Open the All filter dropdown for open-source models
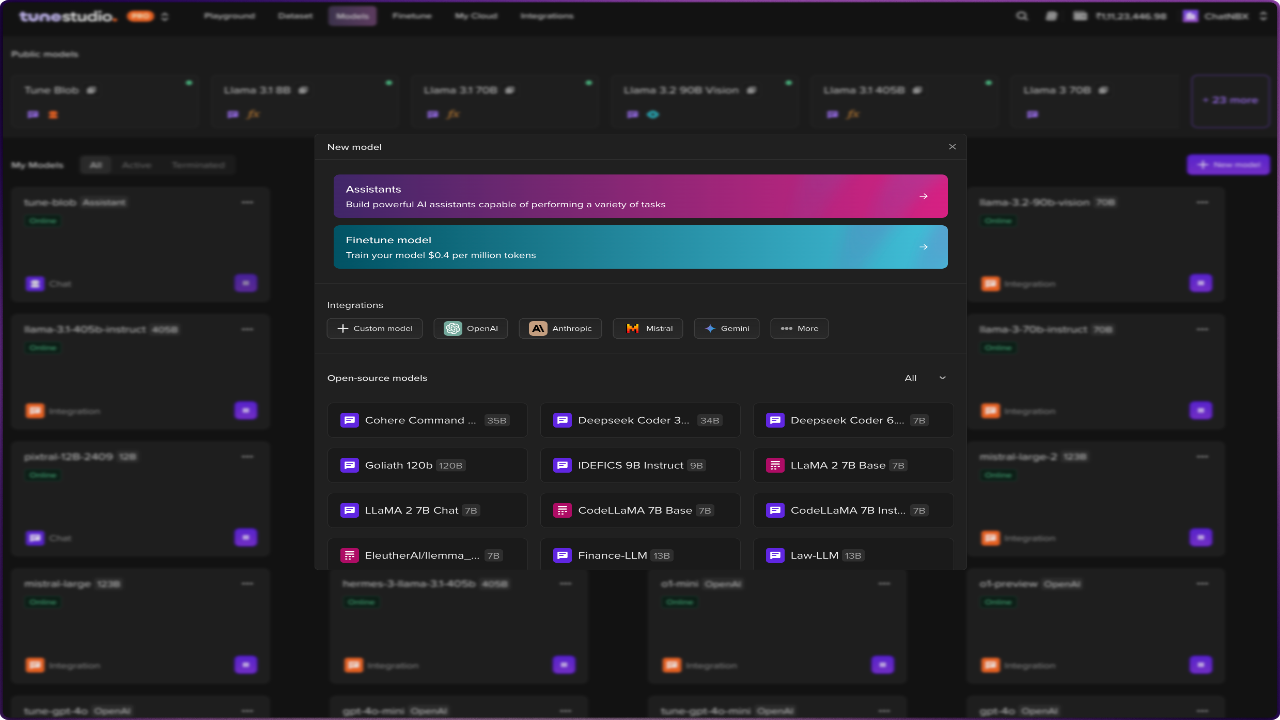Screen dimensions: 1280x720 (x=924, y=378)
